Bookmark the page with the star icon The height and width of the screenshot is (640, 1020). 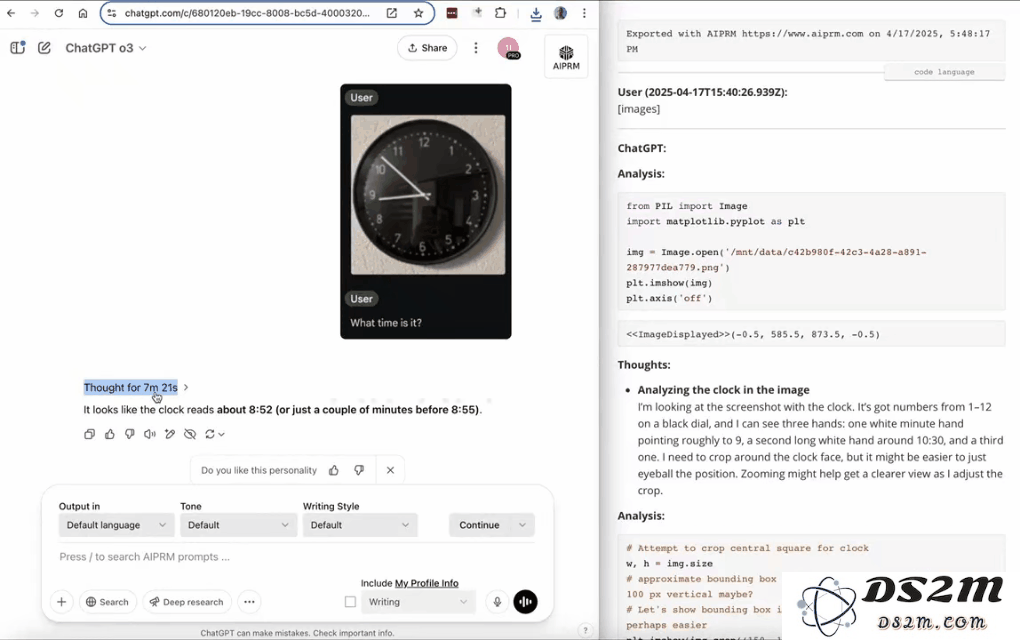(418, 13)
